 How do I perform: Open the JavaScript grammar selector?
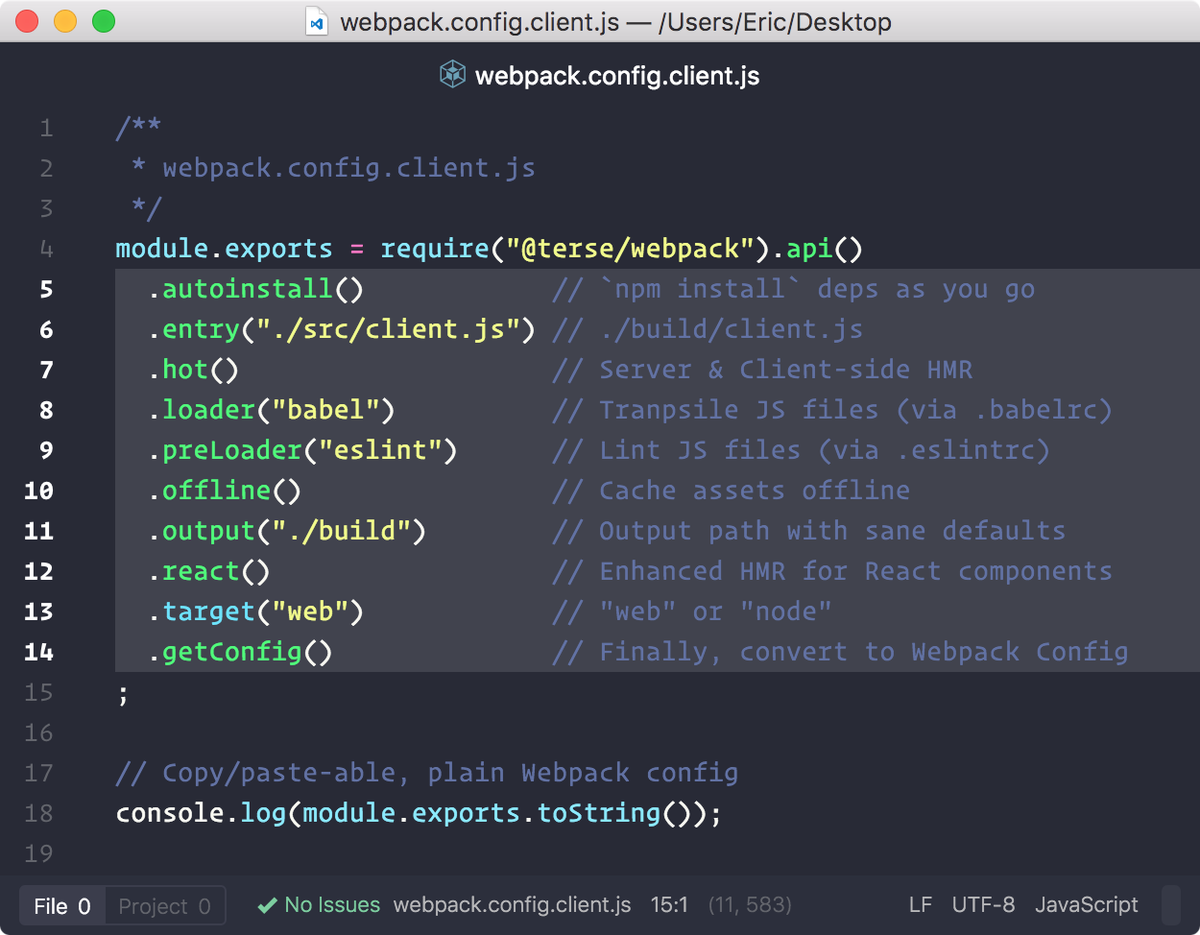tap(1086, 906)
